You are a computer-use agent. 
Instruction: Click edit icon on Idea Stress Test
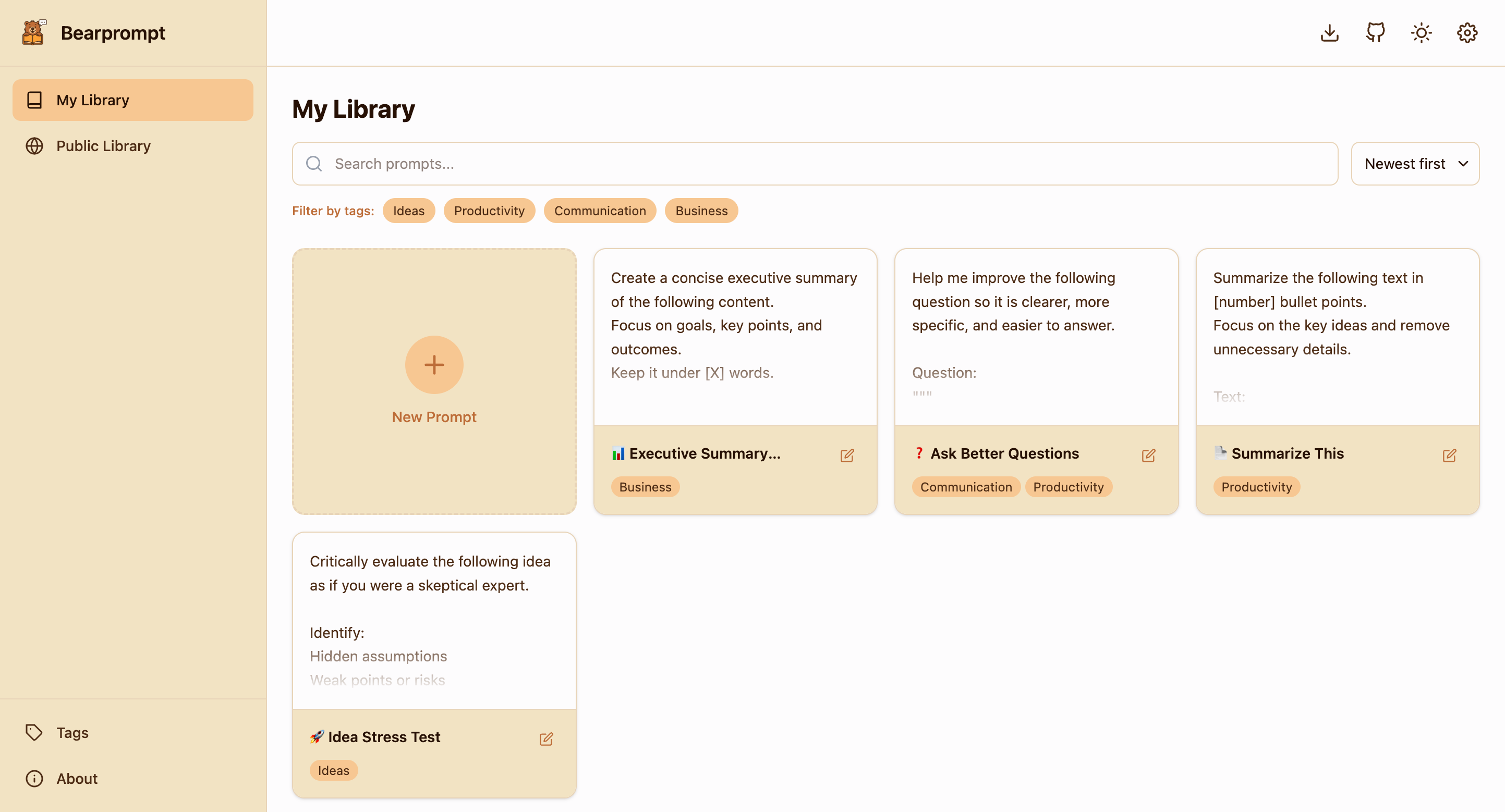point(545,739)
